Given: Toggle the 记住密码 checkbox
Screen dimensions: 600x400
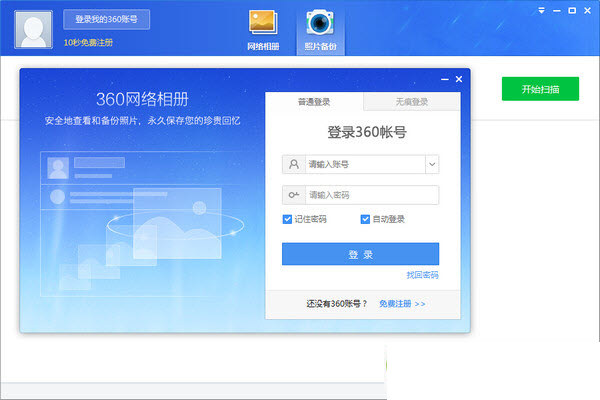Looking at the screenshot, I should pos(287,219).
